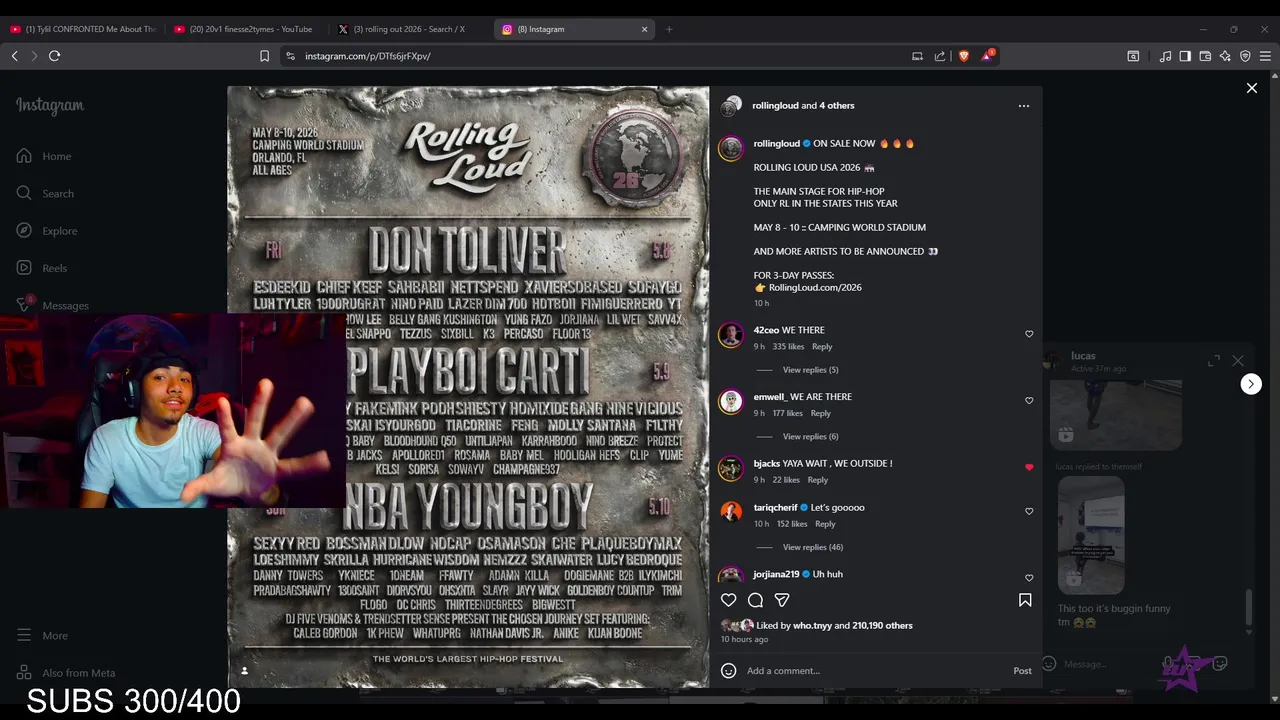Image resolution: width=1280 pixels, height=720 pixels.
Task: Click the Post comment button
Action: [x=1022, y=671]
